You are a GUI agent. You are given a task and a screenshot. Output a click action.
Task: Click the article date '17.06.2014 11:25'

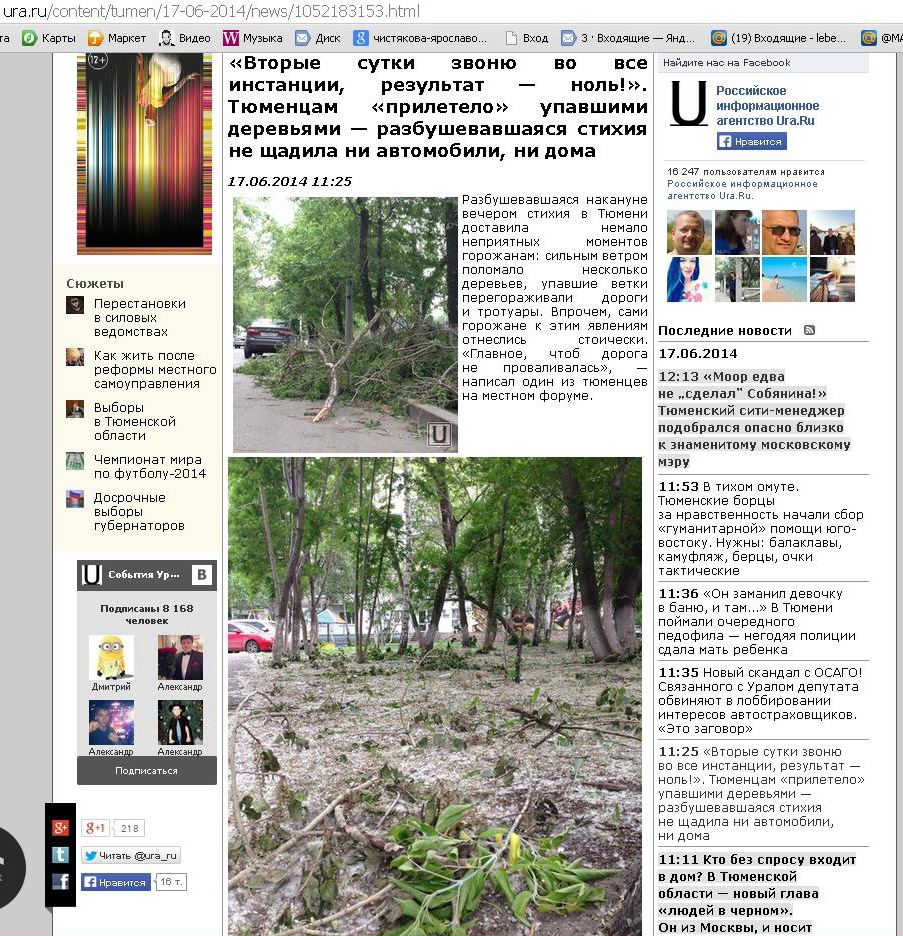tap(290, 181)
